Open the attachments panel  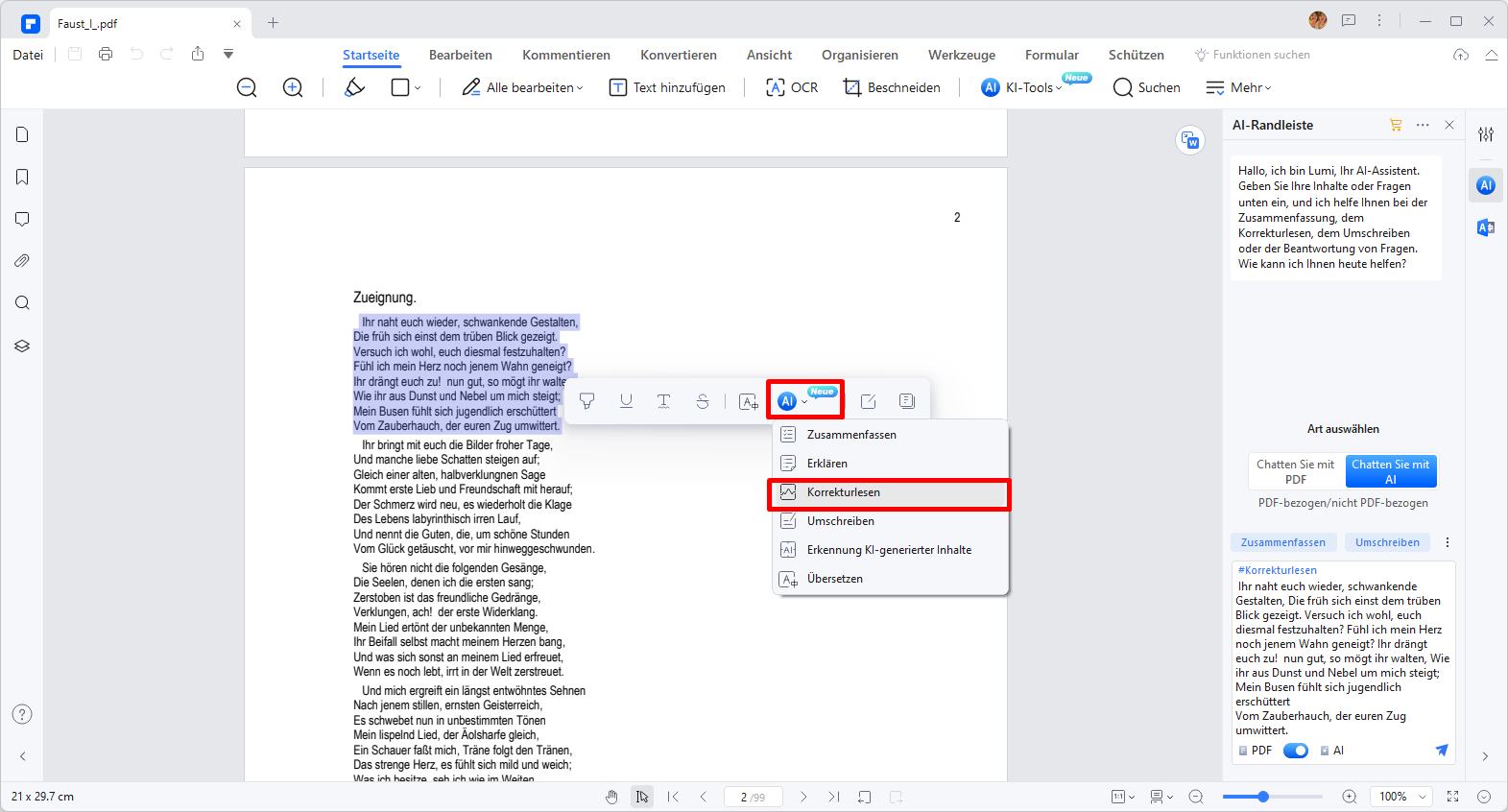pyautogui.click(x=22, y=261)
